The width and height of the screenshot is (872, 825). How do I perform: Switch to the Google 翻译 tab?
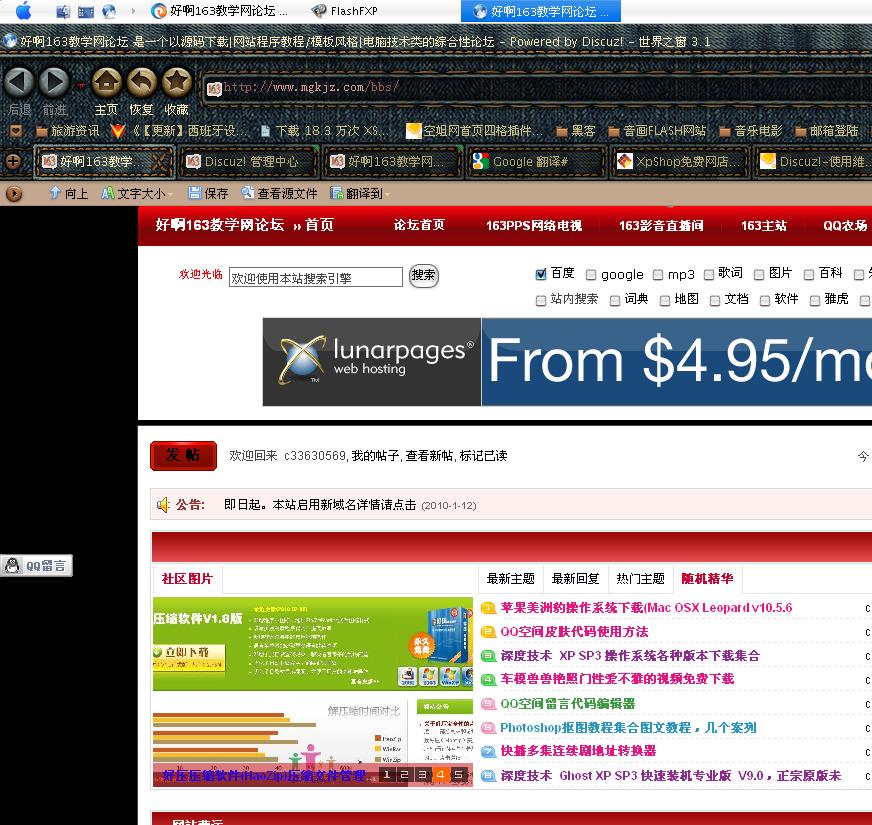point(534,162)
